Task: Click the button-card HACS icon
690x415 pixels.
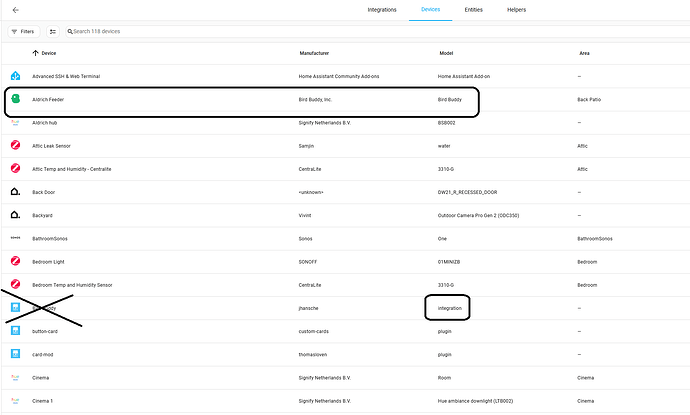Action: [x=15, y=331]
